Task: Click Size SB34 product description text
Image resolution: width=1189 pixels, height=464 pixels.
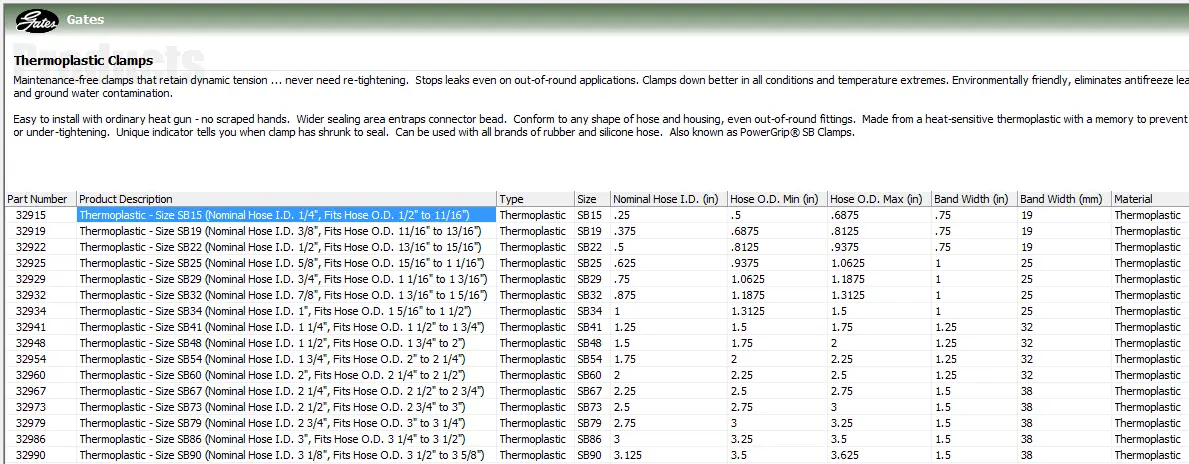Action: coord(276,311)
